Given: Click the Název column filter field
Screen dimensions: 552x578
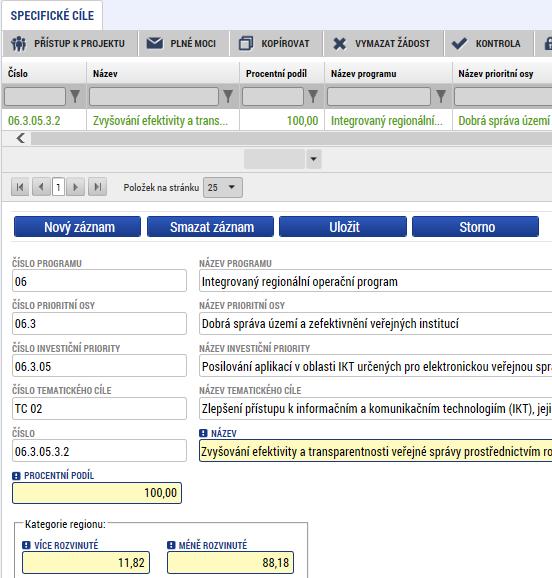Looking at the screenshot, I should click(x=154, y=97).
